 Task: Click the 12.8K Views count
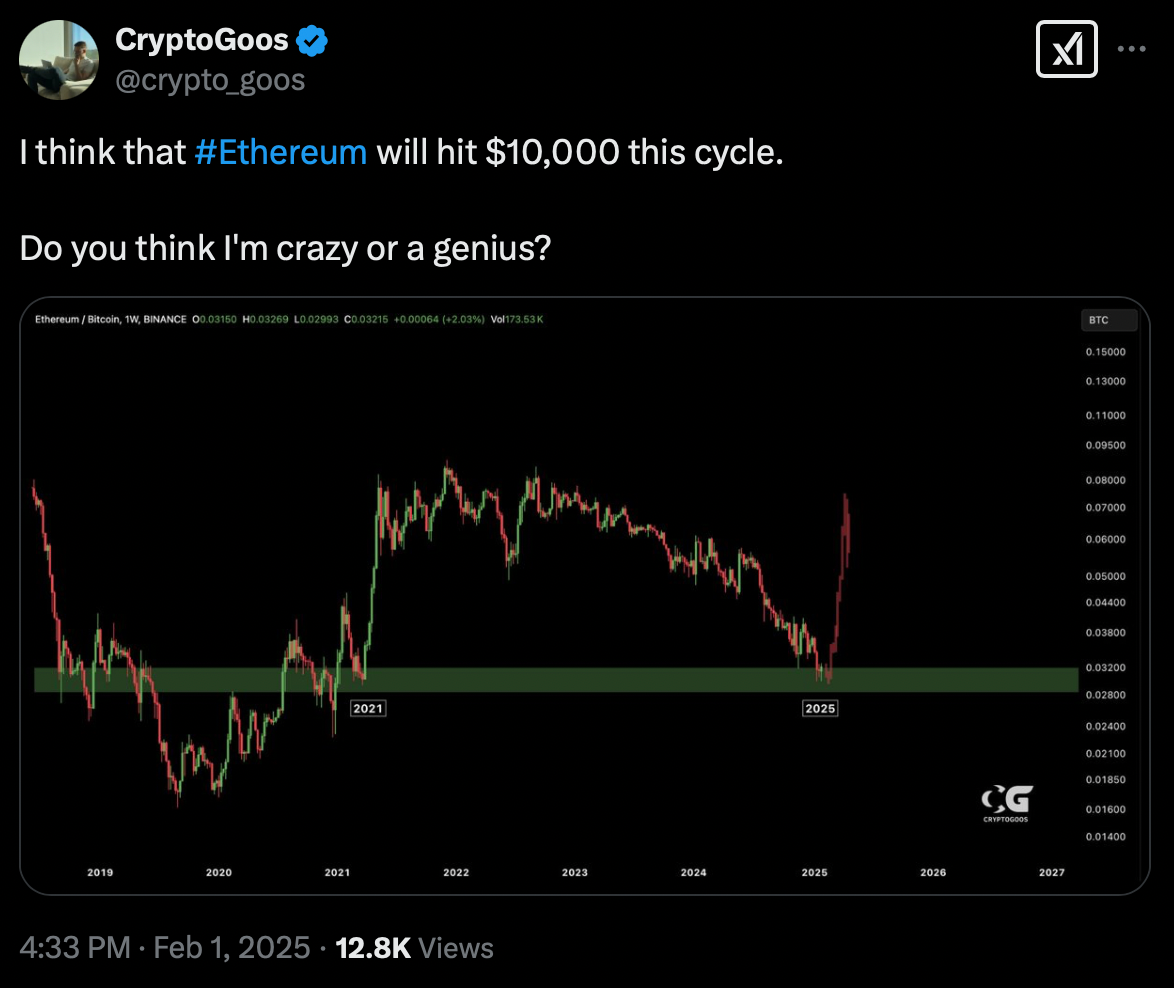414,948
